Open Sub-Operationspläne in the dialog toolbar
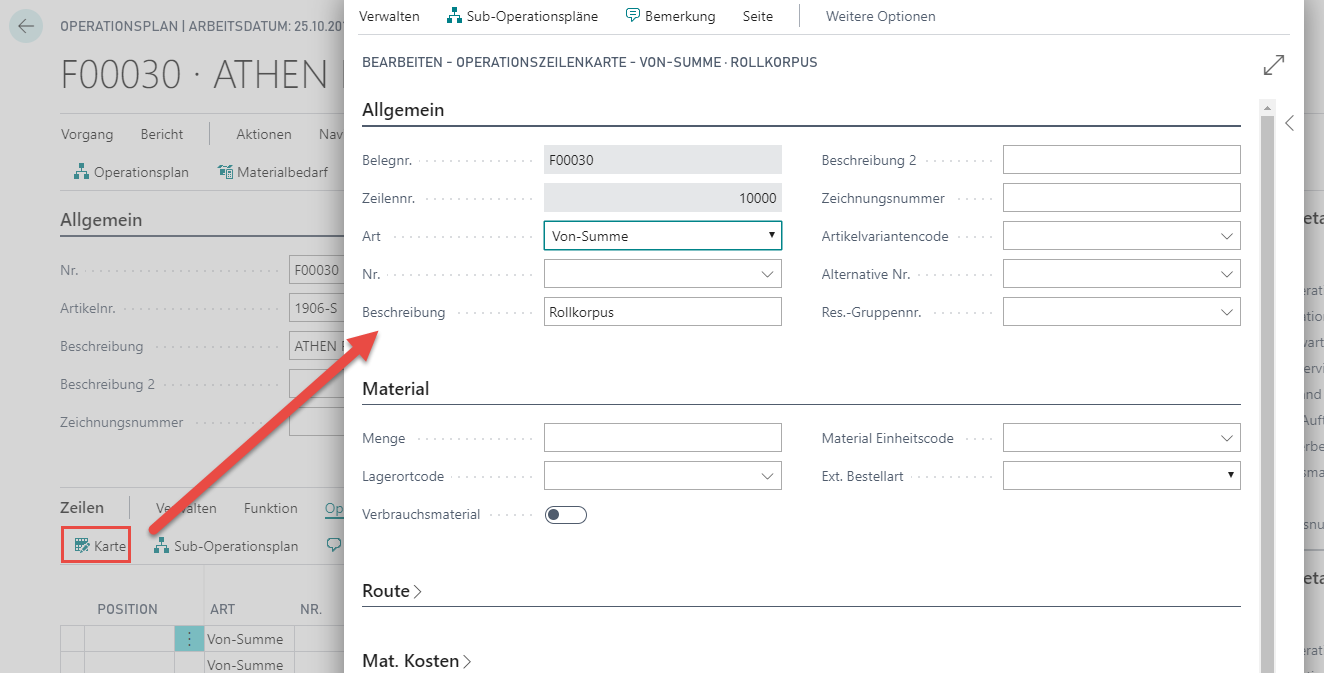Viewport: 1324px width, 673px height. point(522,16)
